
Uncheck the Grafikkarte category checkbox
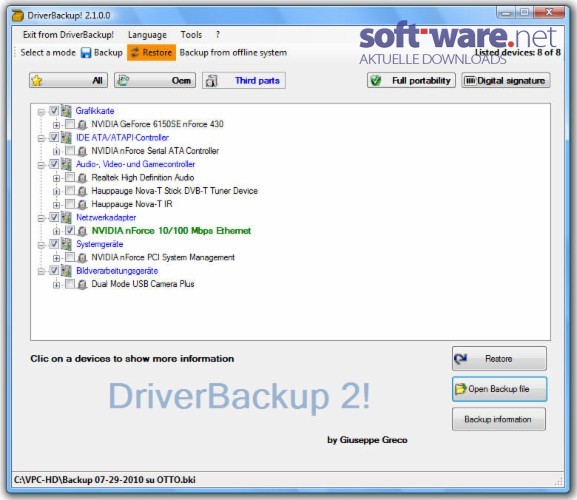tap(54, 110)
